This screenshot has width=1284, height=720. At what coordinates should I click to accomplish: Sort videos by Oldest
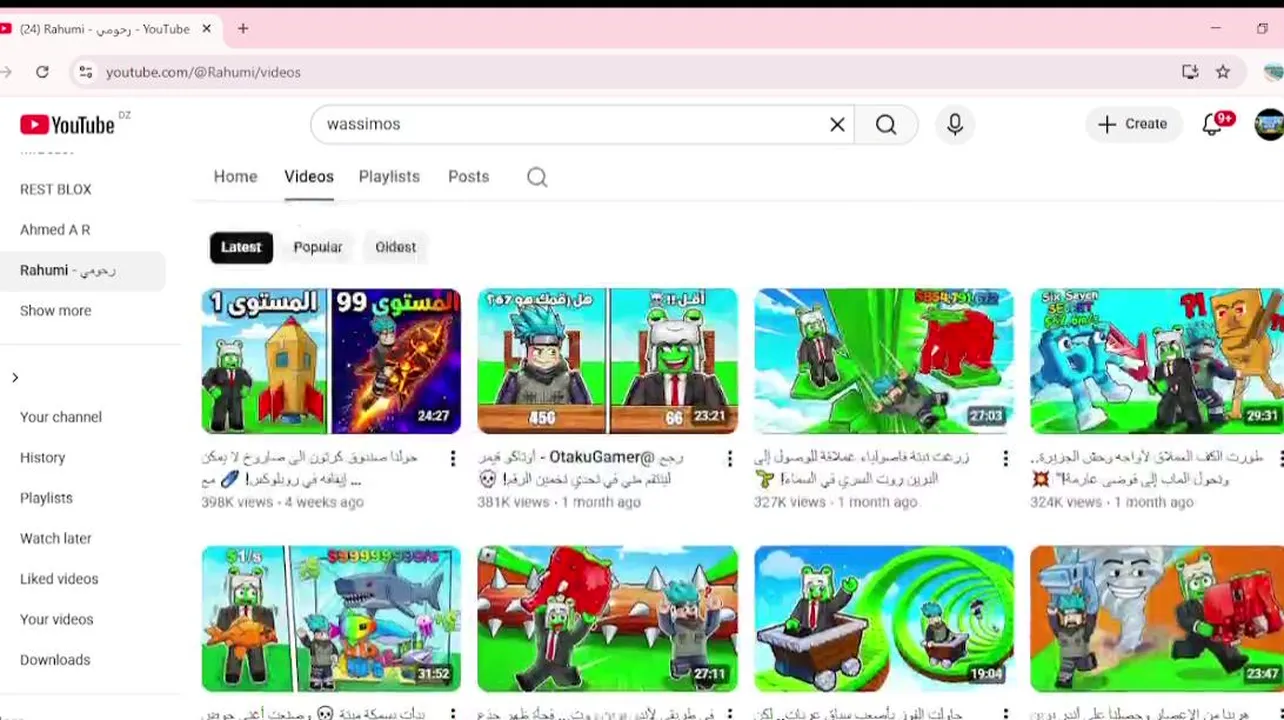pyautogui.click(x=395, y=247)
